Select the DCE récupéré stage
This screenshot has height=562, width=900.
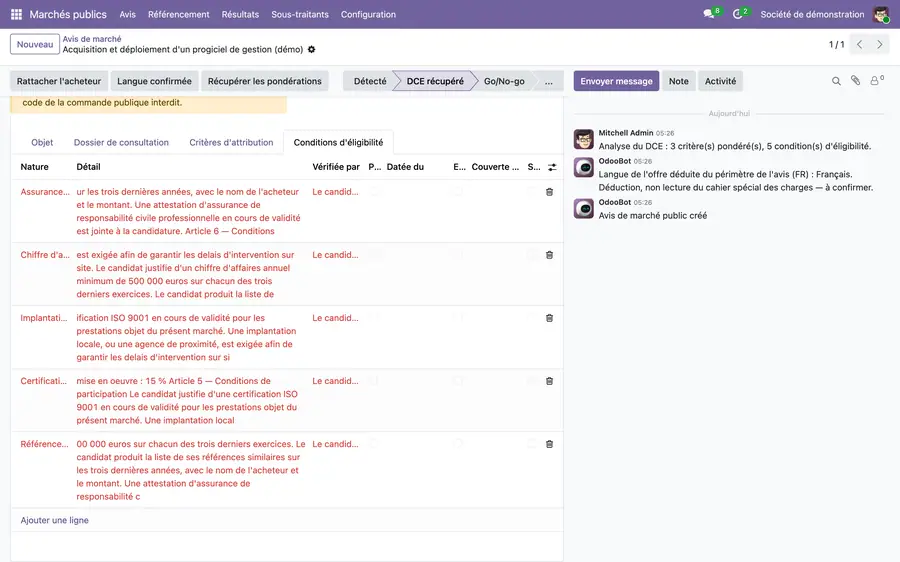(x=435, y=81)
